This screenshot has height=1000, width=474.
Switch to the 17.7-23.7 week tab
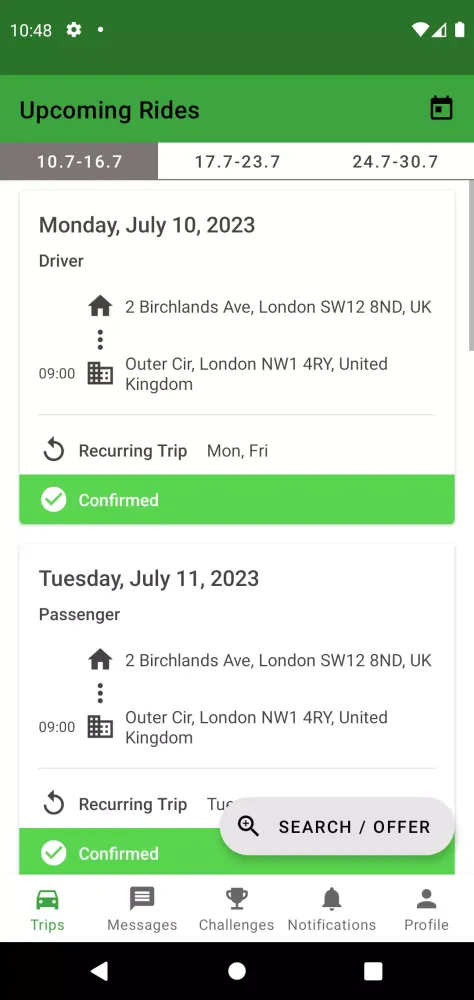point(237,161)
